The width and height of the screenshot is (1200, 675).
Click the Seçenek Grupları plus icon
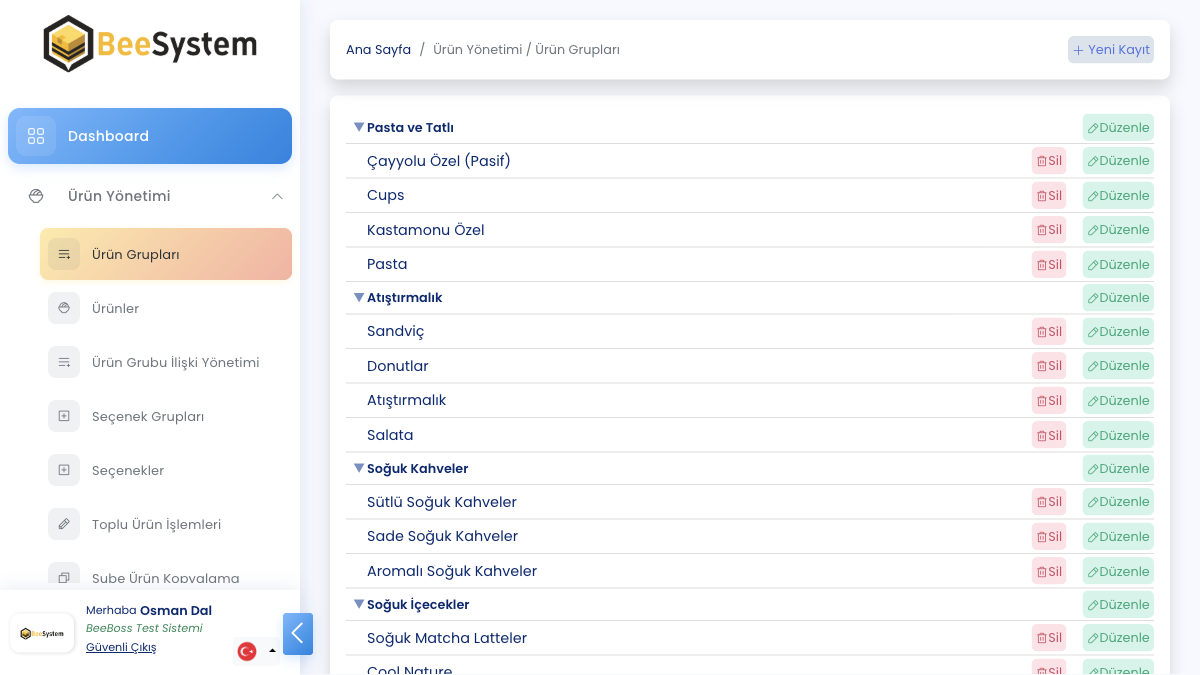64,416
